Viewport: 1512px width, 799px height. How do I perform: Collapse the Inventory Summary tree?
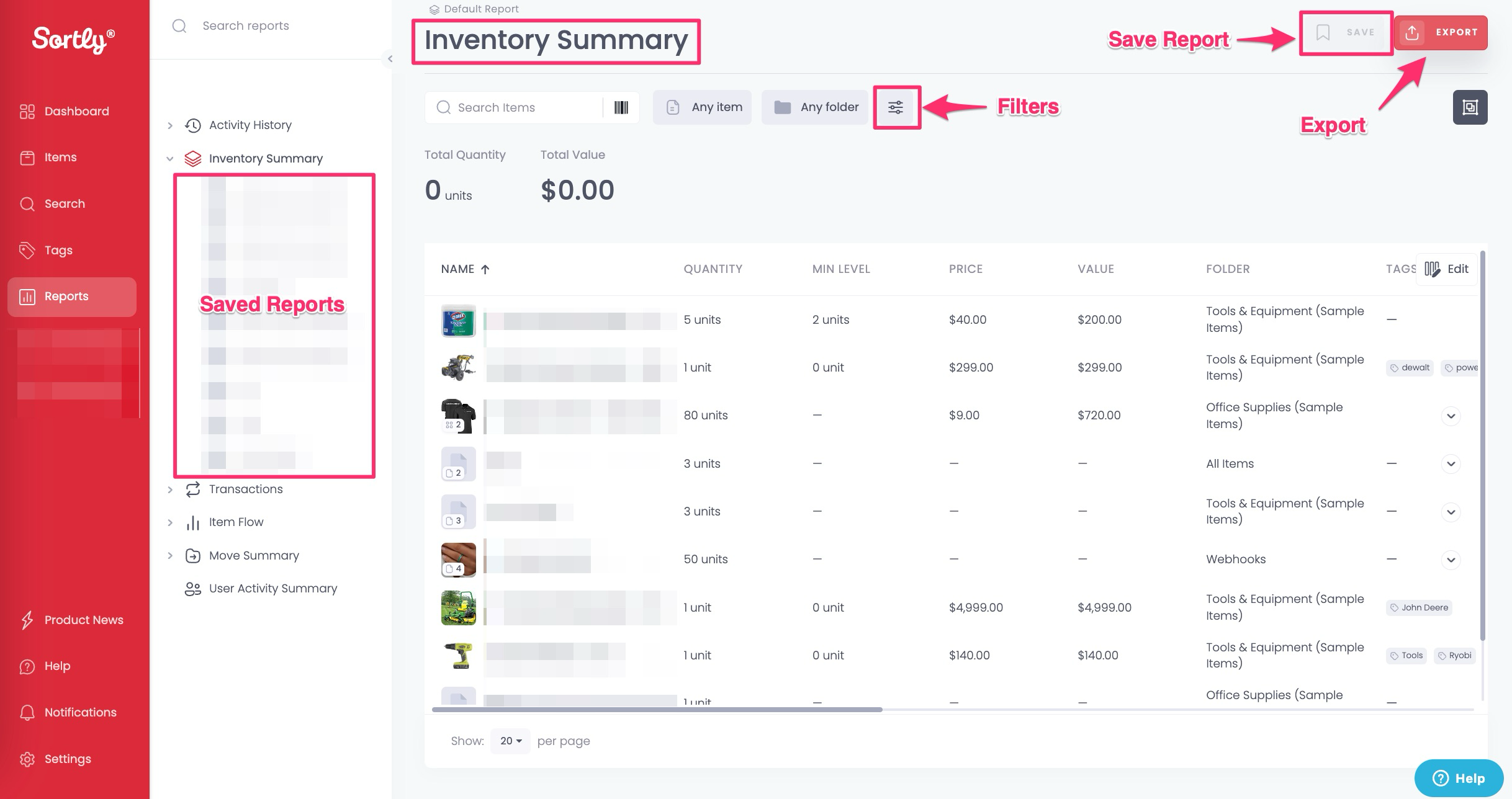pyautogui.click(x=170, y=159)
